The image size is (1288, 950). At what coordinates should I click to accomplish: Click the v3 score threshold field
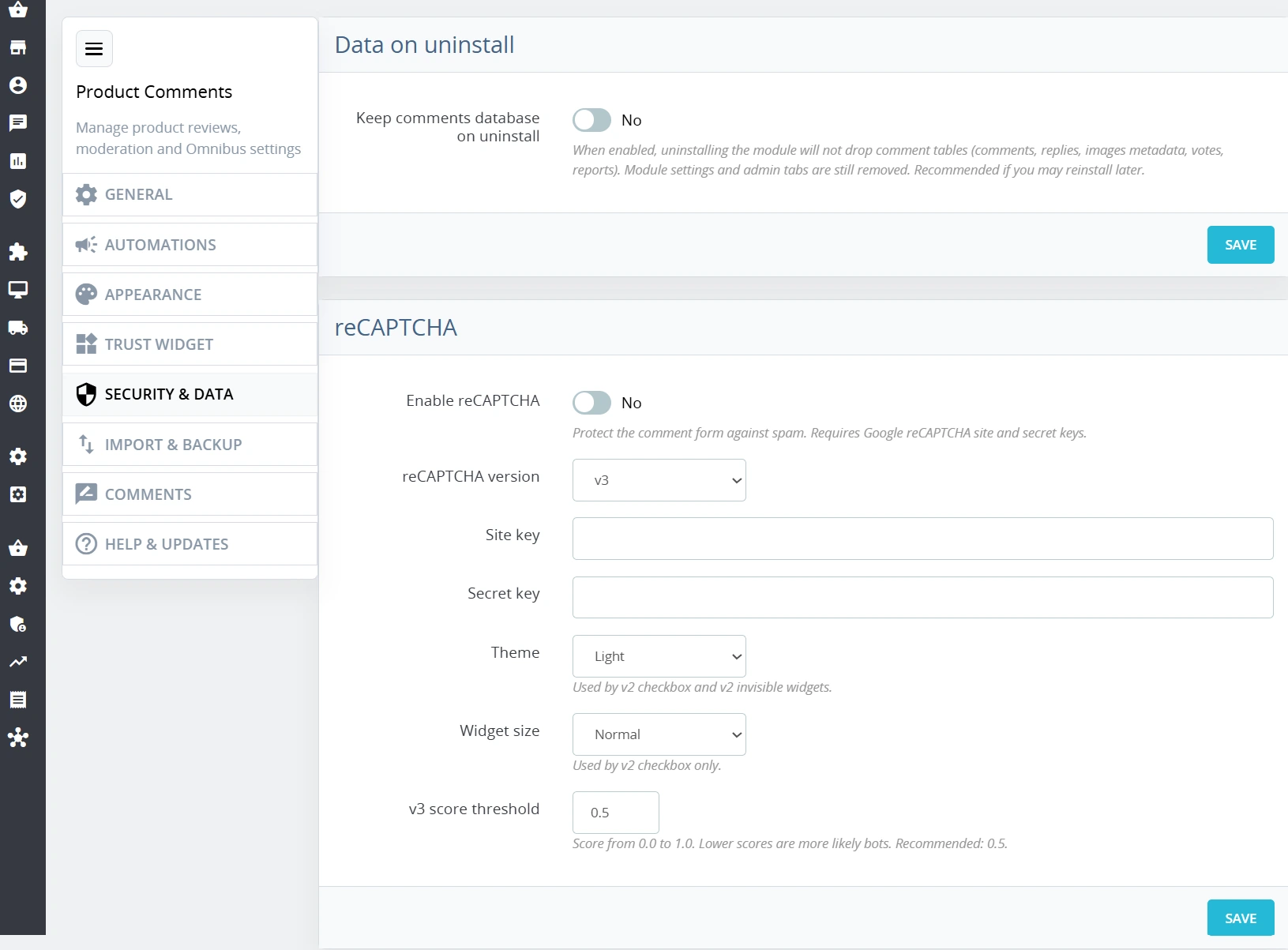616,813
